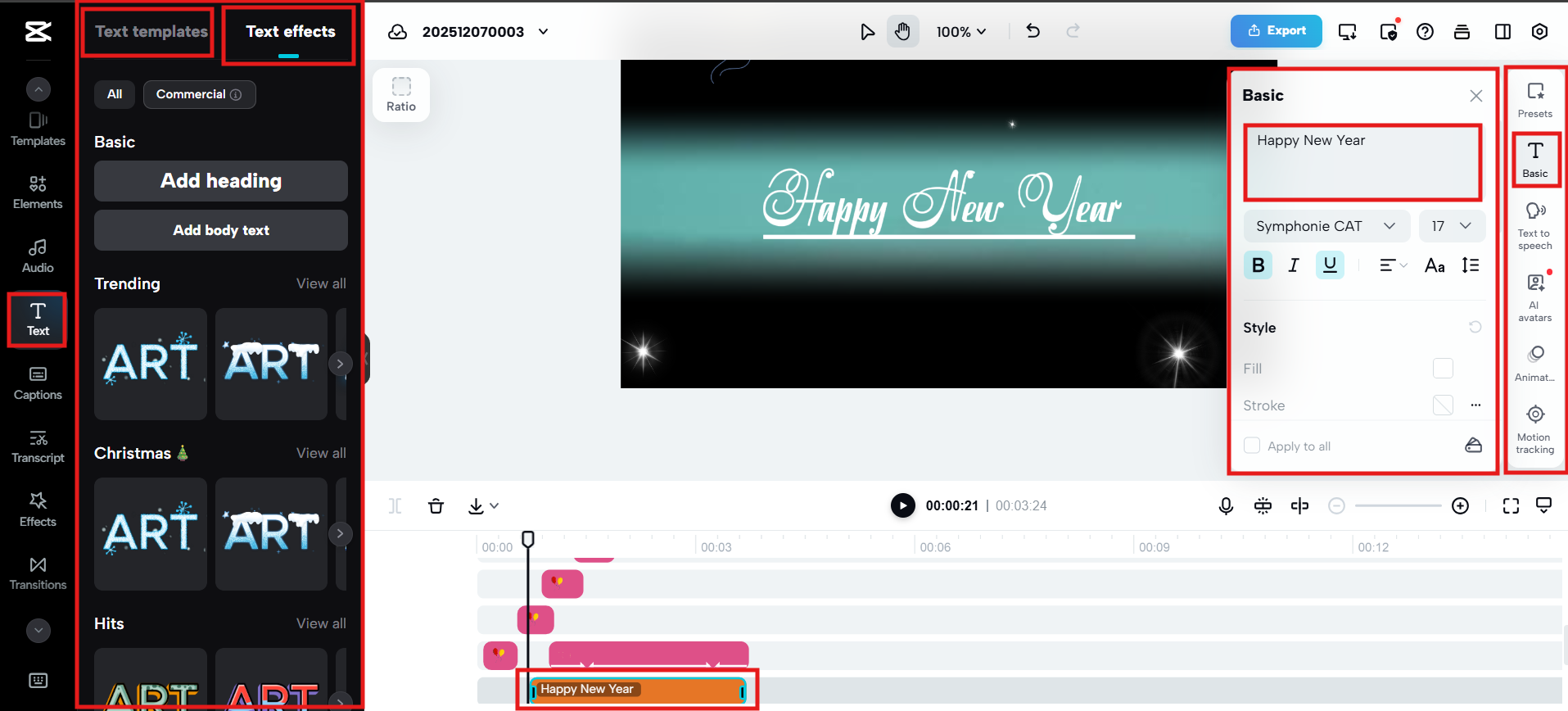This screenshot has width=1568, height=711.
Task: Open the settings hexagon icon
Action: pyautogui.click(x=1539, y=32)
